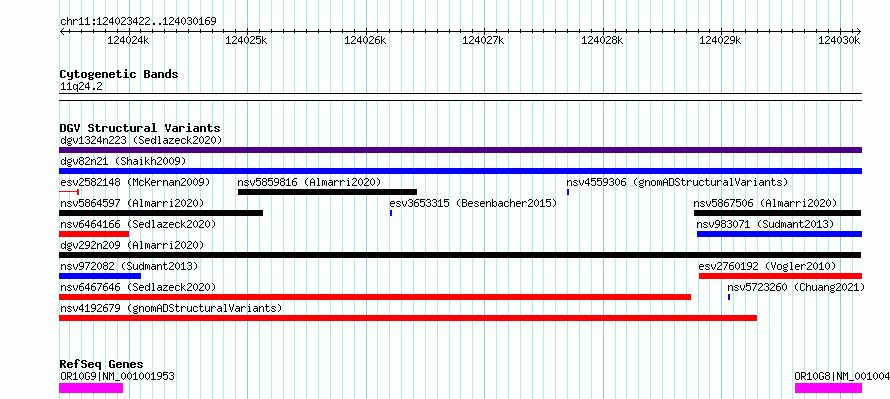890x399 pixels.
Task: Click the 124030k ruler position
Action: click(x=839, y=40)
